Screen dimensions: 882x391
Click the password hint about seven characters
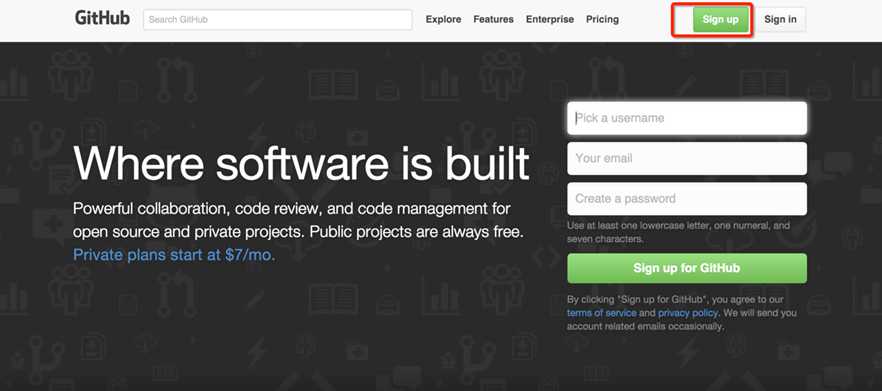click(x=678, y=232)
